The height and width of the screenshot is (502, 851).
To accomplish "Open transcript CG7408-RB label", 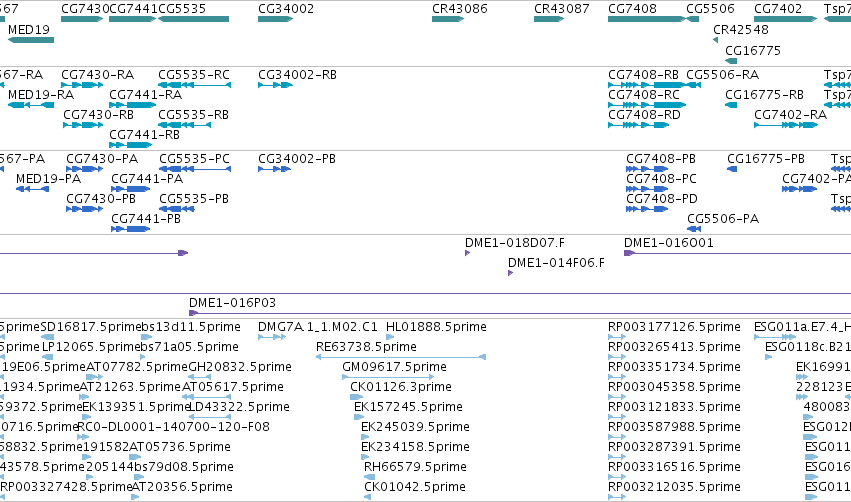I will 644,74.
